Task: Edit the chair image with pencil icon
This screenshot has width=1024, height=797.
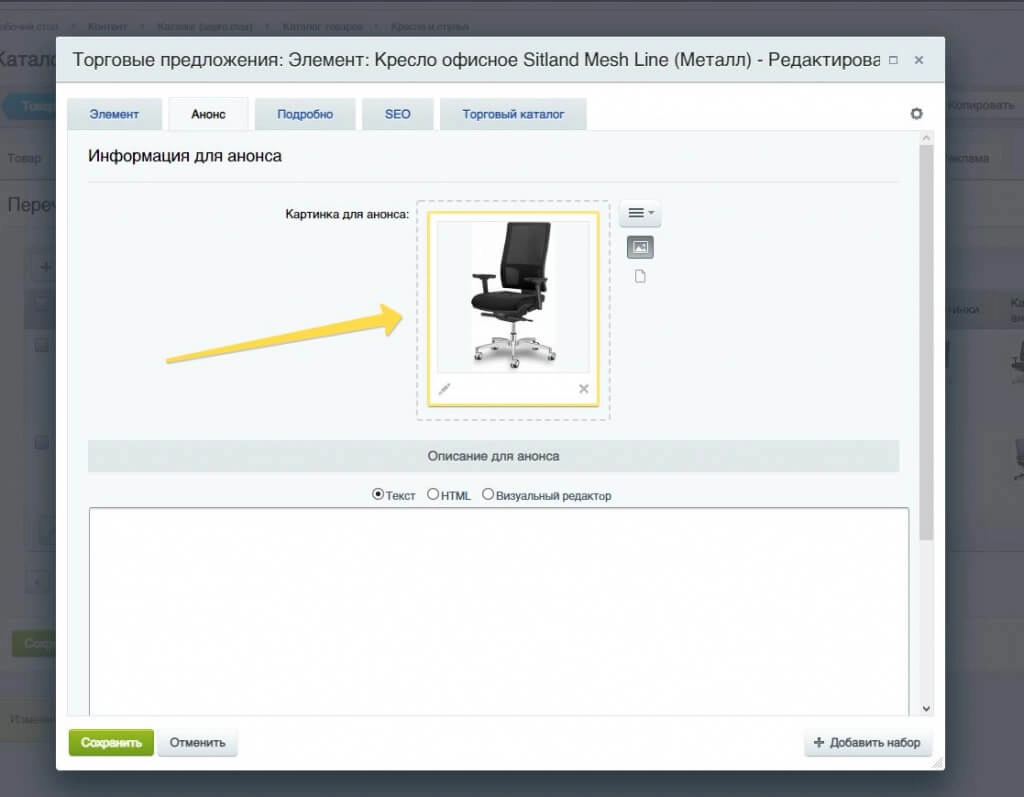Action: point(444,389)
